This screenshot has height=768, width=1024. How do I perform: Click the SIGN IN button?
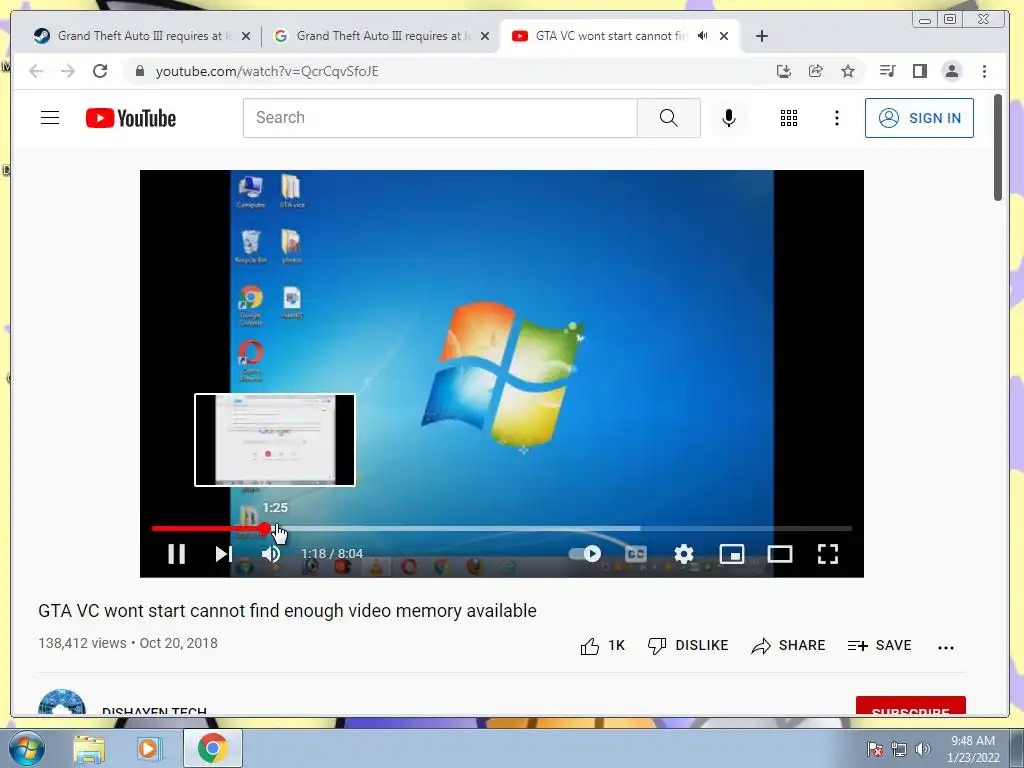pos(919,118)
